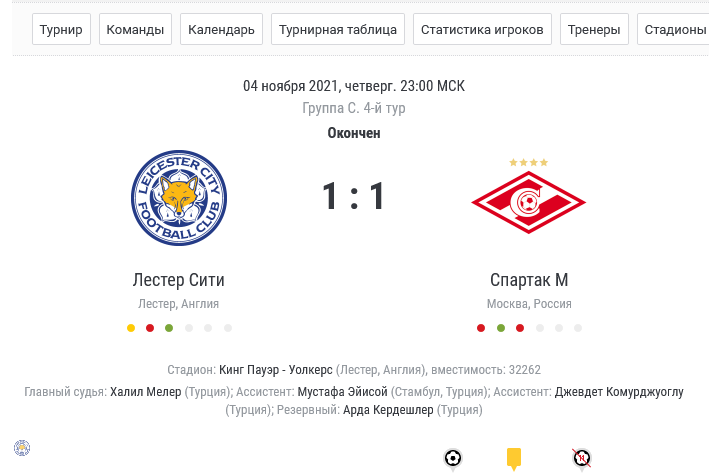Open referee Халил Мелер's profile link

146,392
